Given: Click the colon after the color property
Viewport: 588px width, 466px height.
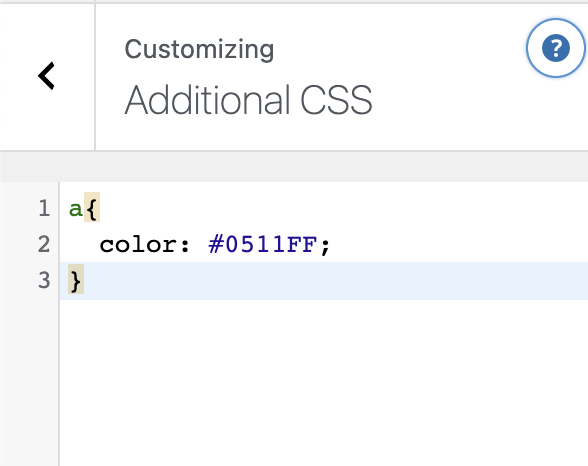Looking at the screenshot, I should click(x=185, y=246).
